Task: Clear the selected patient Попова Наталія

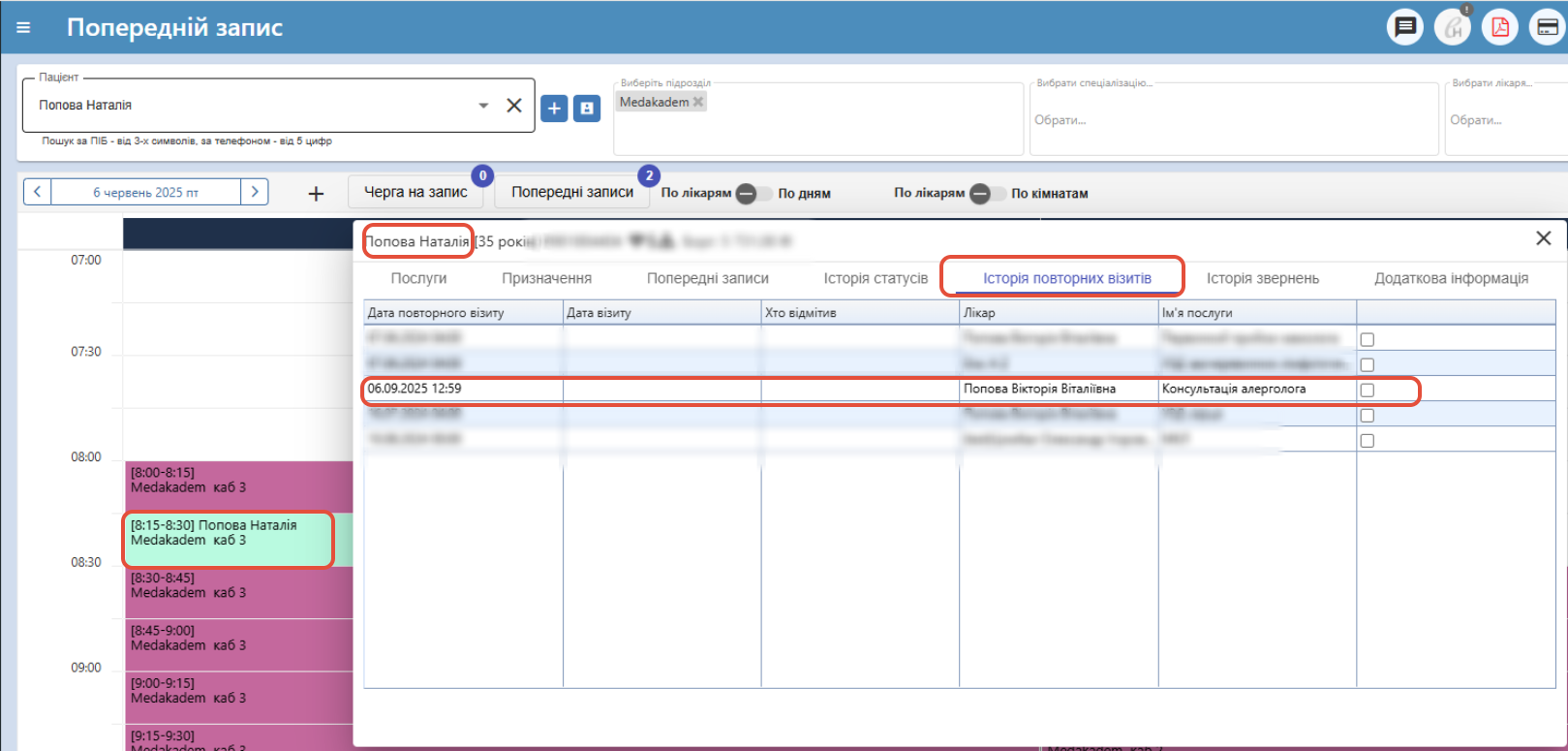Action: pos(514,106)
